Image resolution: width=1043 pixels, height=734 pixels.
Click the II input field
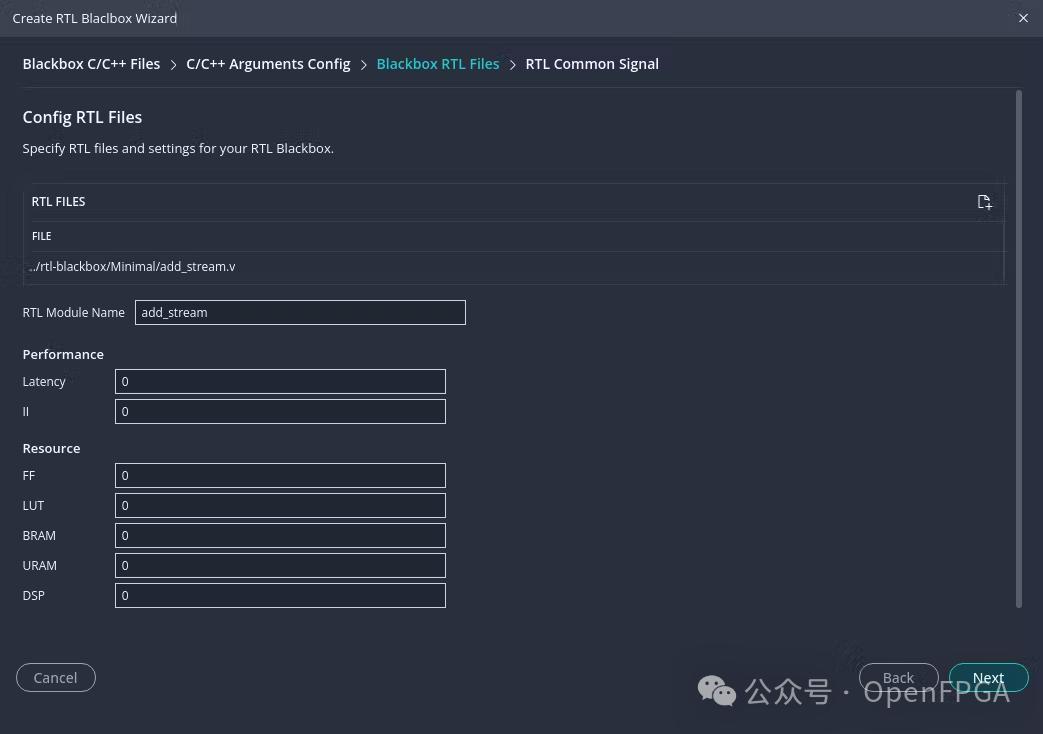(x=280, y=411)
